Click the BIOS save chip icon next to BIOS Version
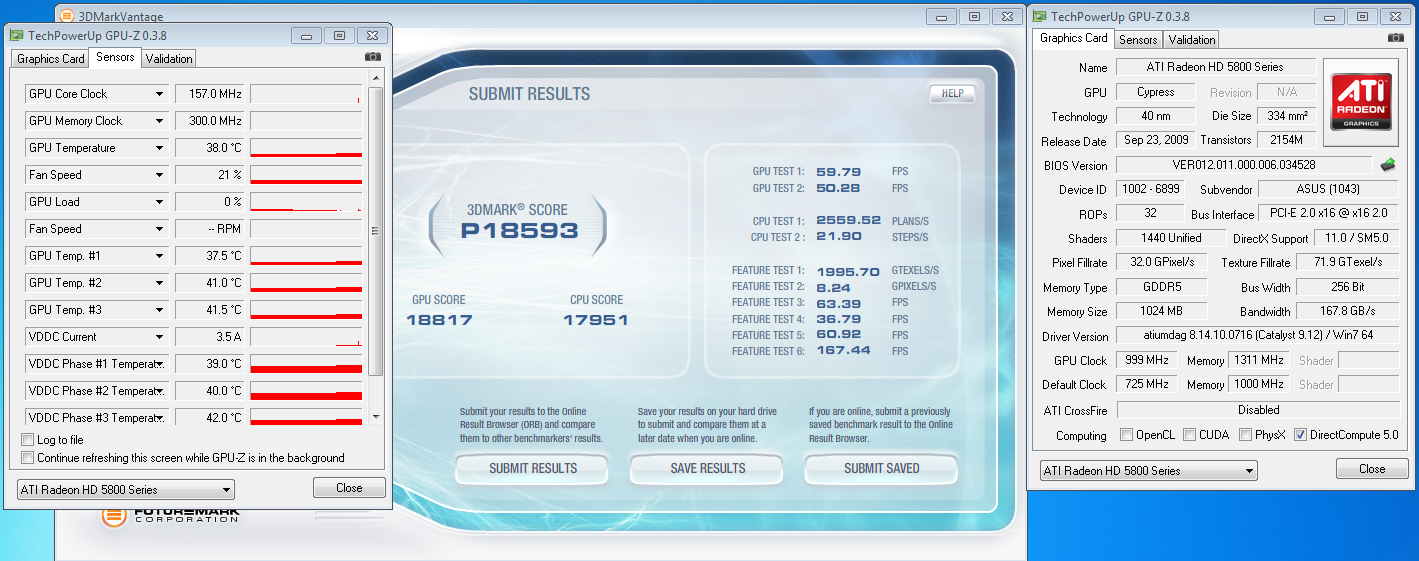The image size is (1419, 561). 1388,164
